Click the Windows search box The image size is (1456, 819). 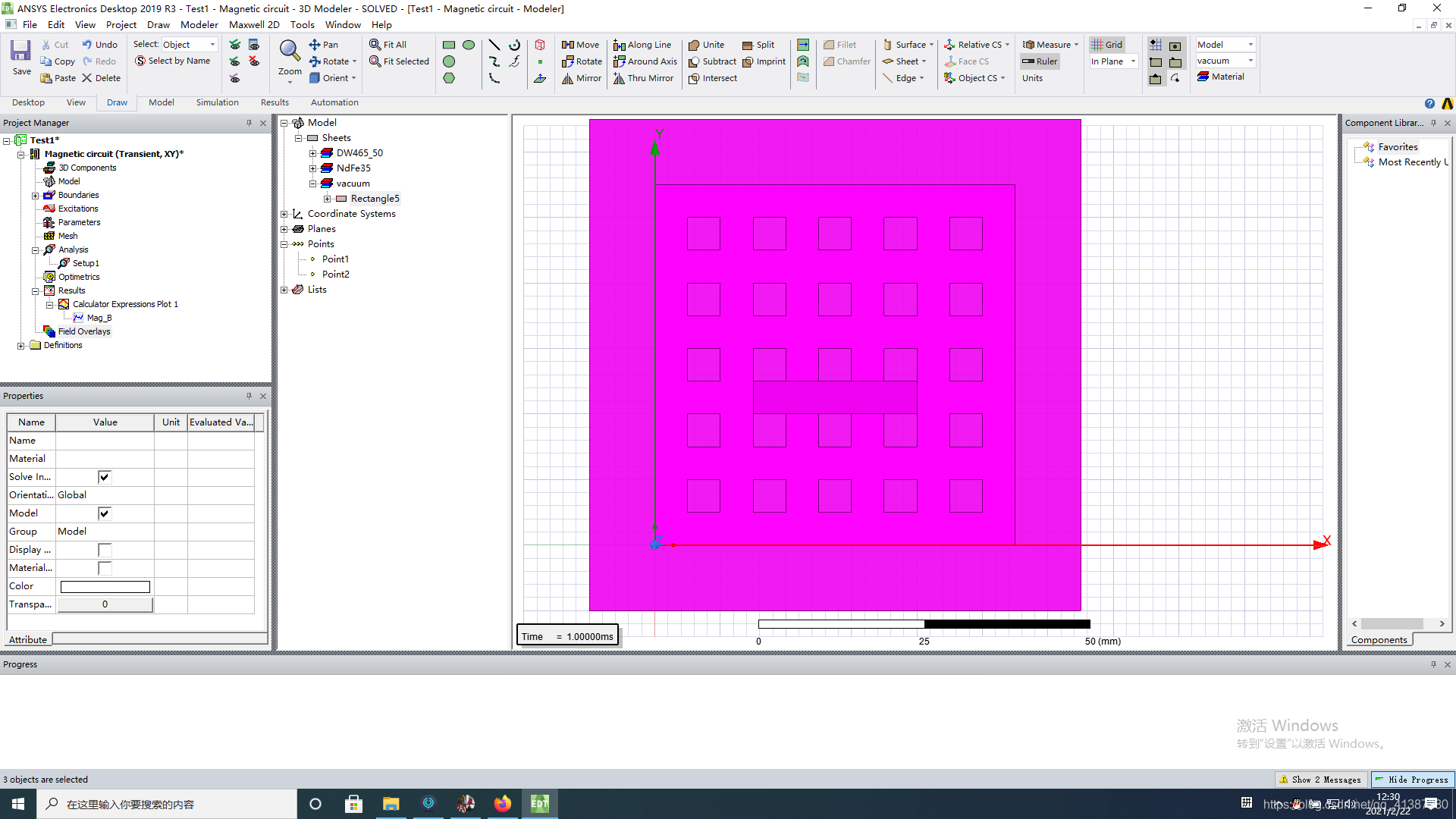(167, 804)
